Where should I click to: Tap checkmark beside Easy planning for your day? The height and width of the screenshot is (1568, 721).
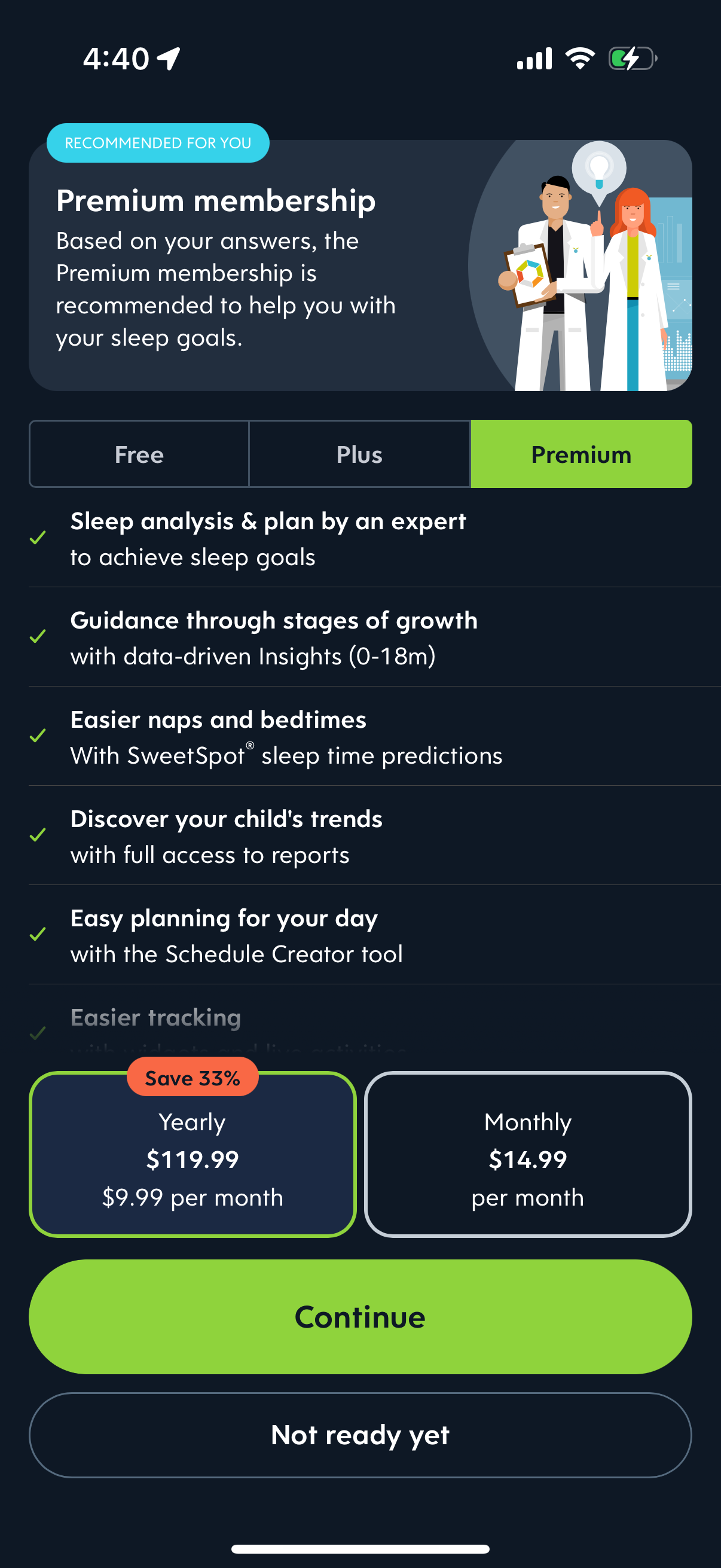click(38, 934)
